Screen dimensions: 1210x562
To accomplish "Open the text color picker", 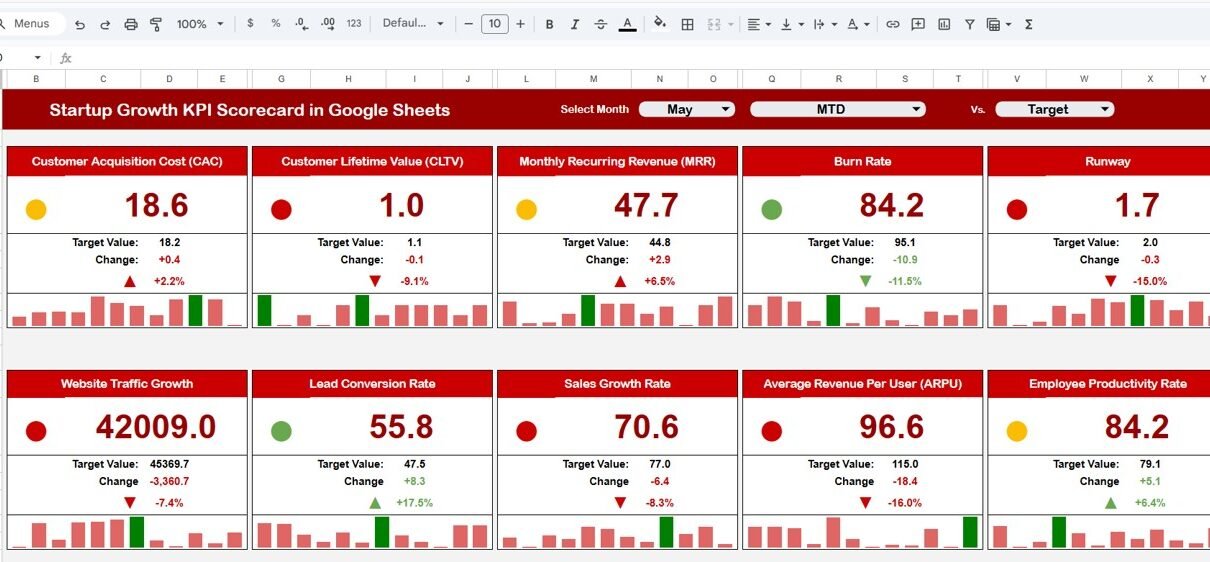I will click(627, 24).
